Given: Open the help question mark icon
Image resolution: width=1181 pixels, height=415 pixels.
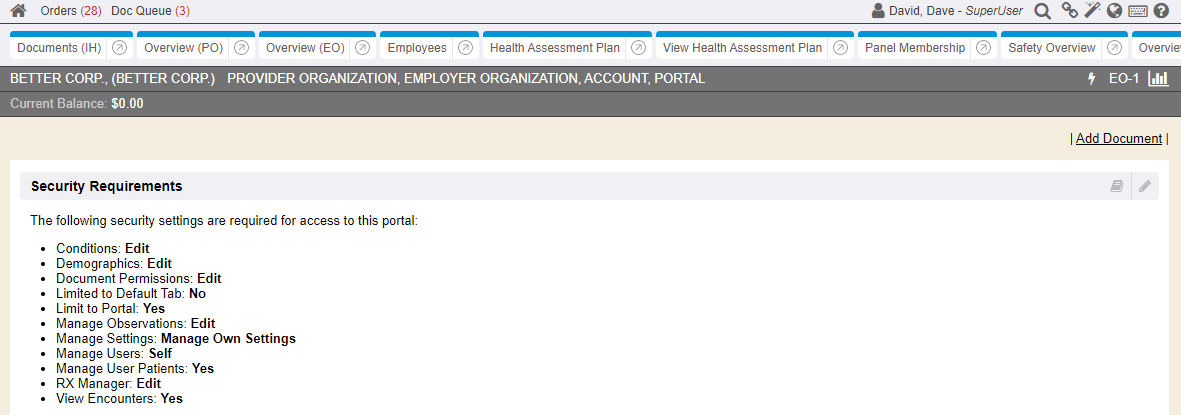Looking at the screenshot, I should (x=1161, y=11).
